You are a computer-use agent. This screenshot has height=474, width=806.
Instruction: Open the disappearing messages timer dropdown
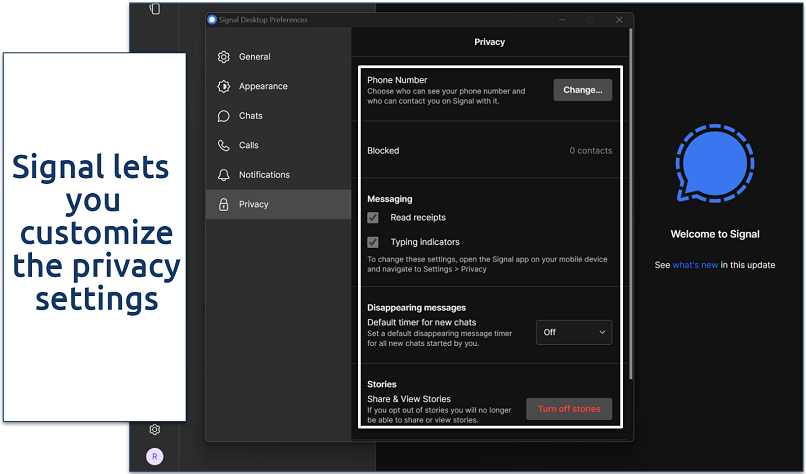tap(574, 332)
